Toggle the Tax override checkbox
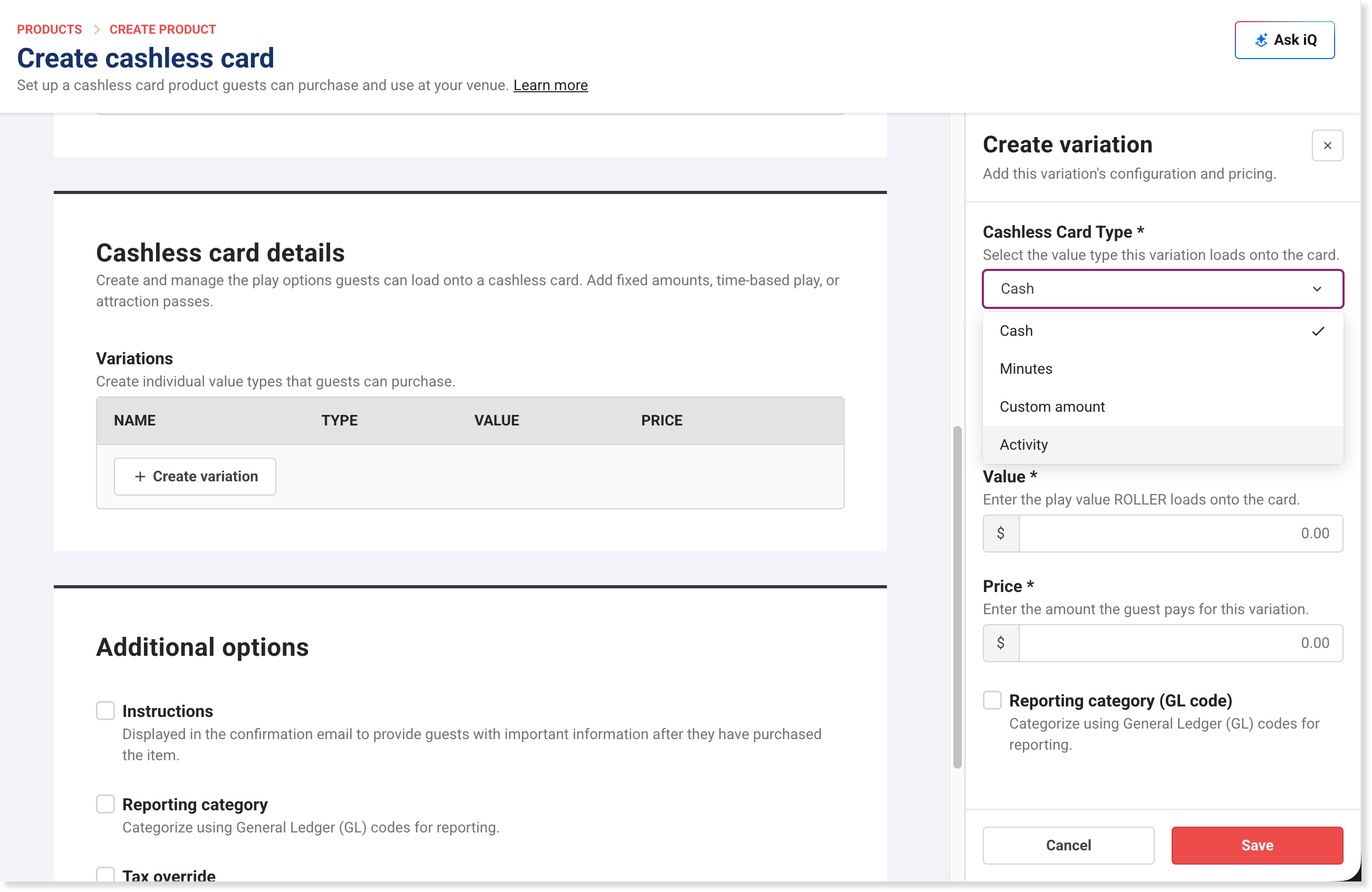This screenshot has height=892, width=1372. (x=105, y=875)
